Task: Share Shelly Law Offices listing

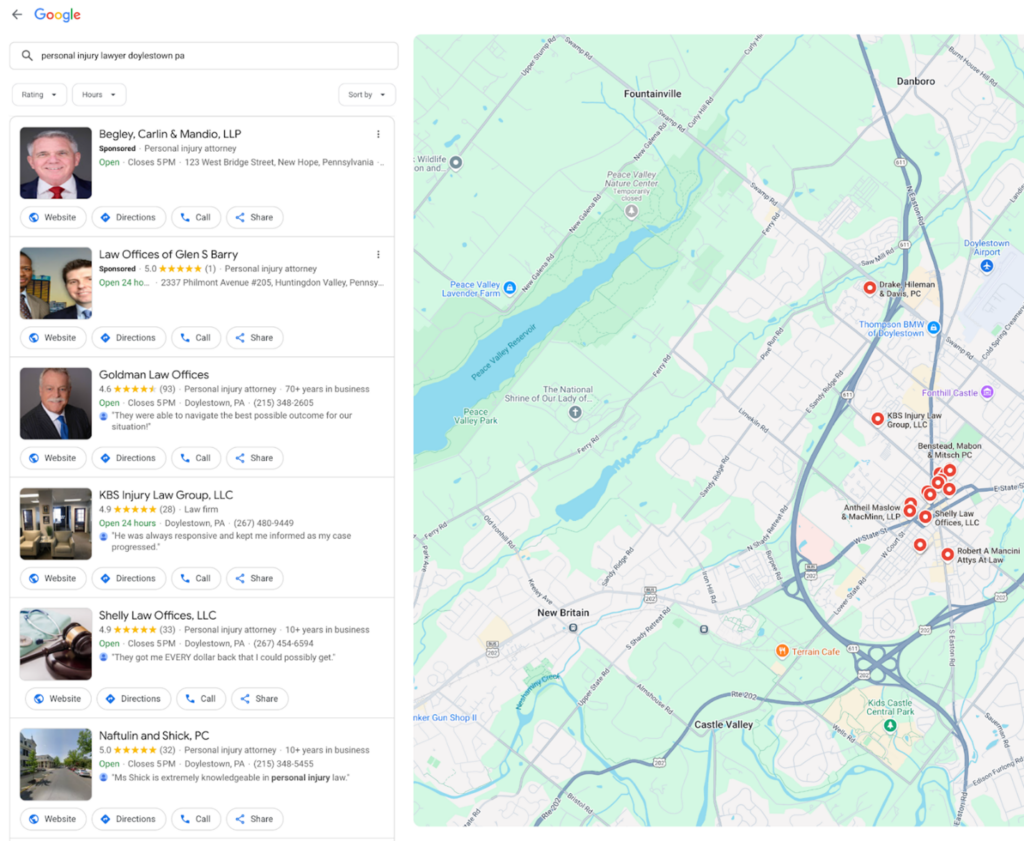Action: [x=260, y=699]
